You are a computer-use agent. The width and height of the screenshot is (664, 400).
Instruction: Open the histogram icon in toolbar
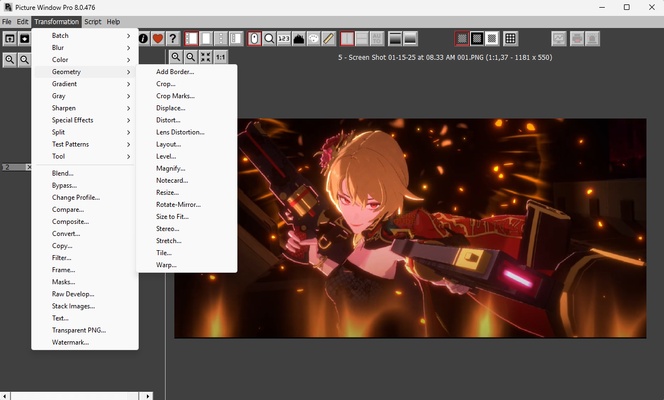pos(299,39)
